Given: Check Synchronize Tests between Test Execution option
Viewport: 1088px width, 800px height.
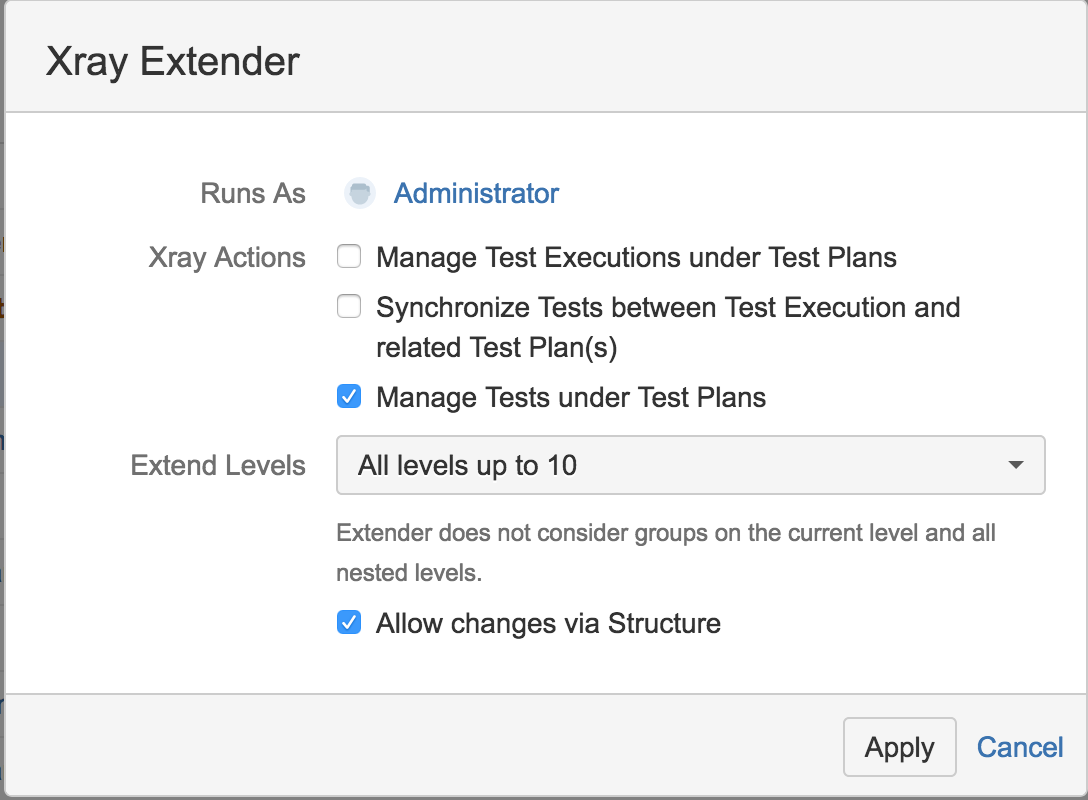Looking at the screenshot, I should (348, 306).
